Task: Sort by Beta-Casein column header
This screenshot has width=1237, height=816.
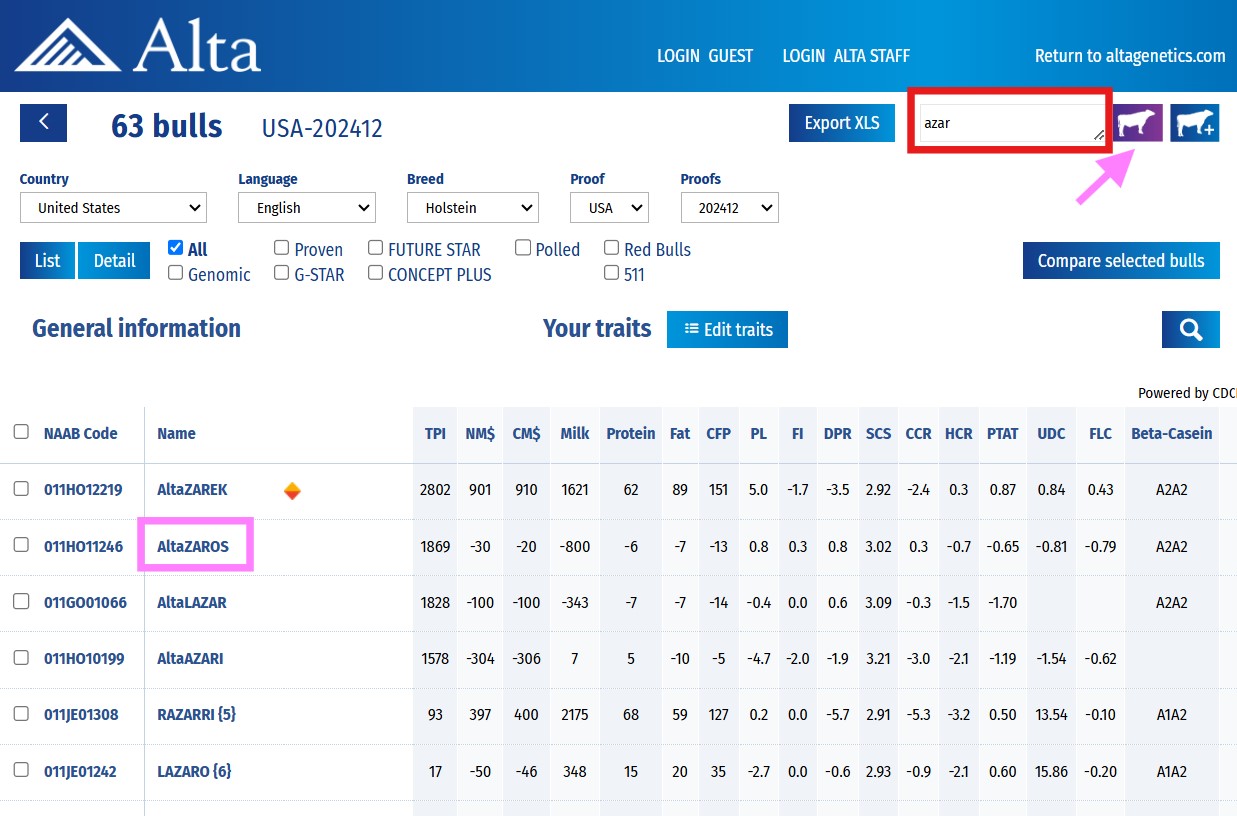Action: point(1172,434)
